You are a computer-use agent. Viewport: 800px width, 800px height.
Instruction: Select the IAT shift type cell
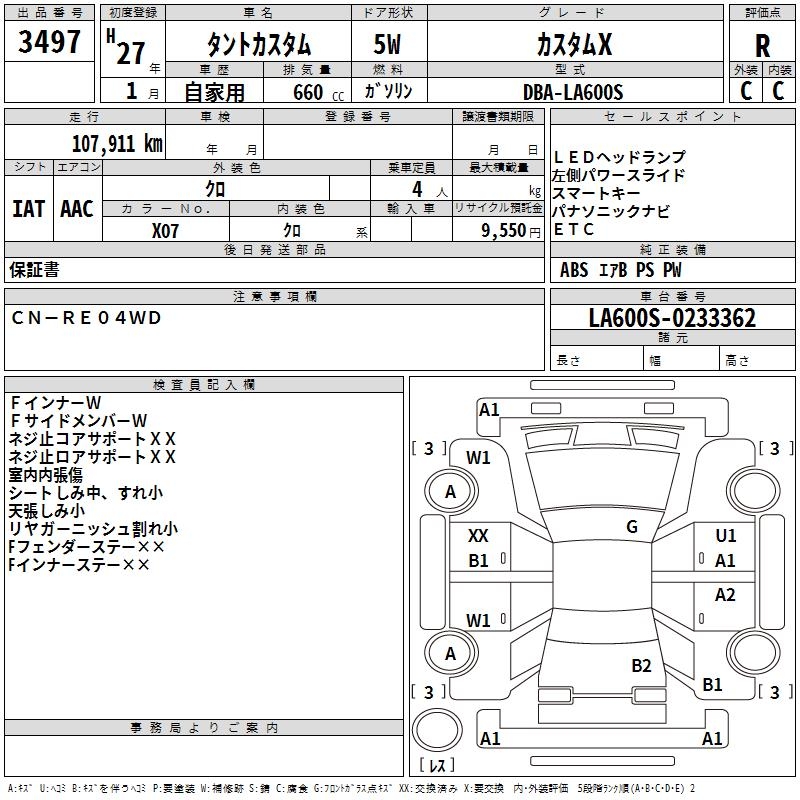click(28, 209)
